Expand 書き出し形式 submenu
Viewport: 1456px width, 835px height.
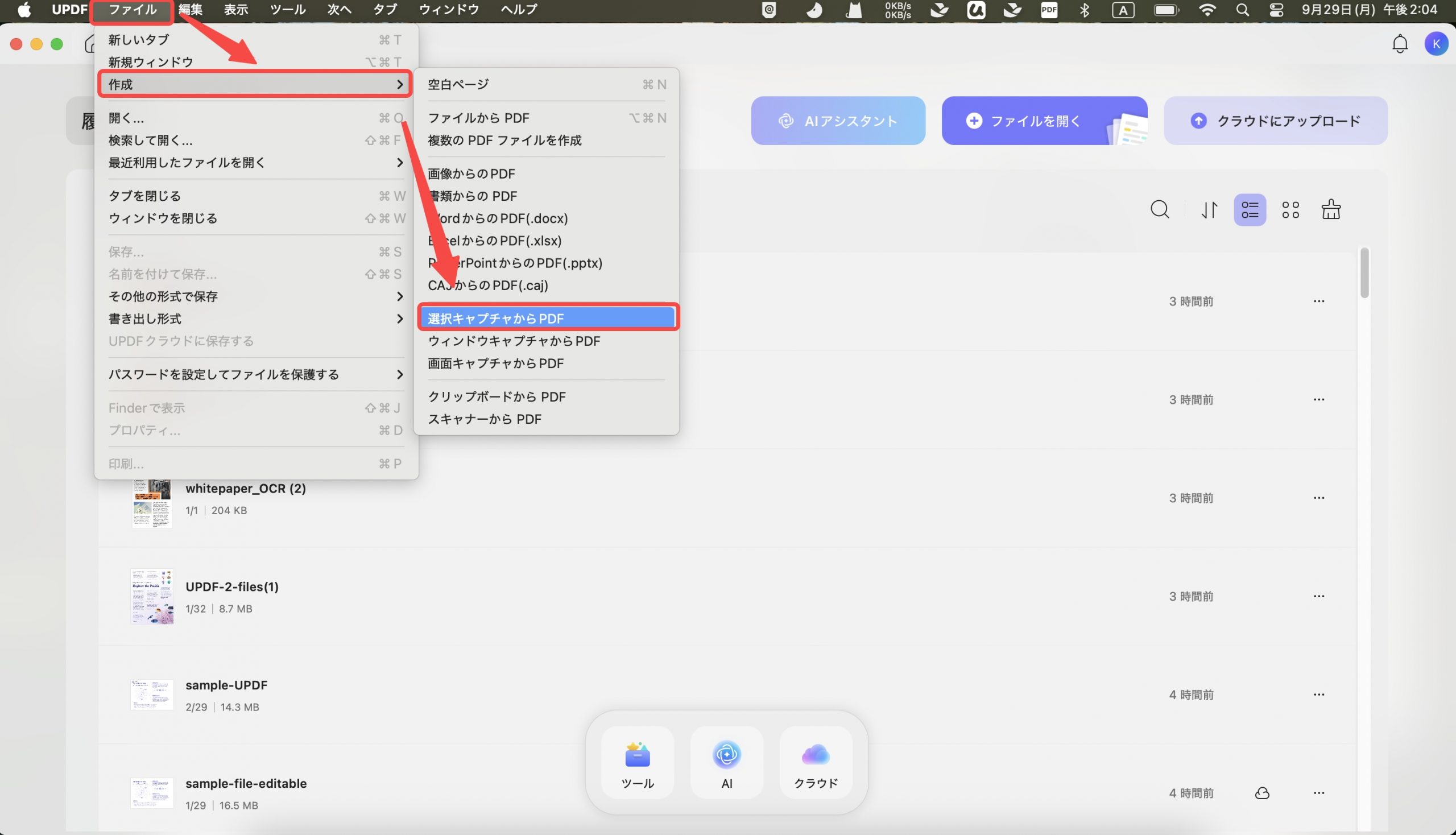(x=256, y=319)
